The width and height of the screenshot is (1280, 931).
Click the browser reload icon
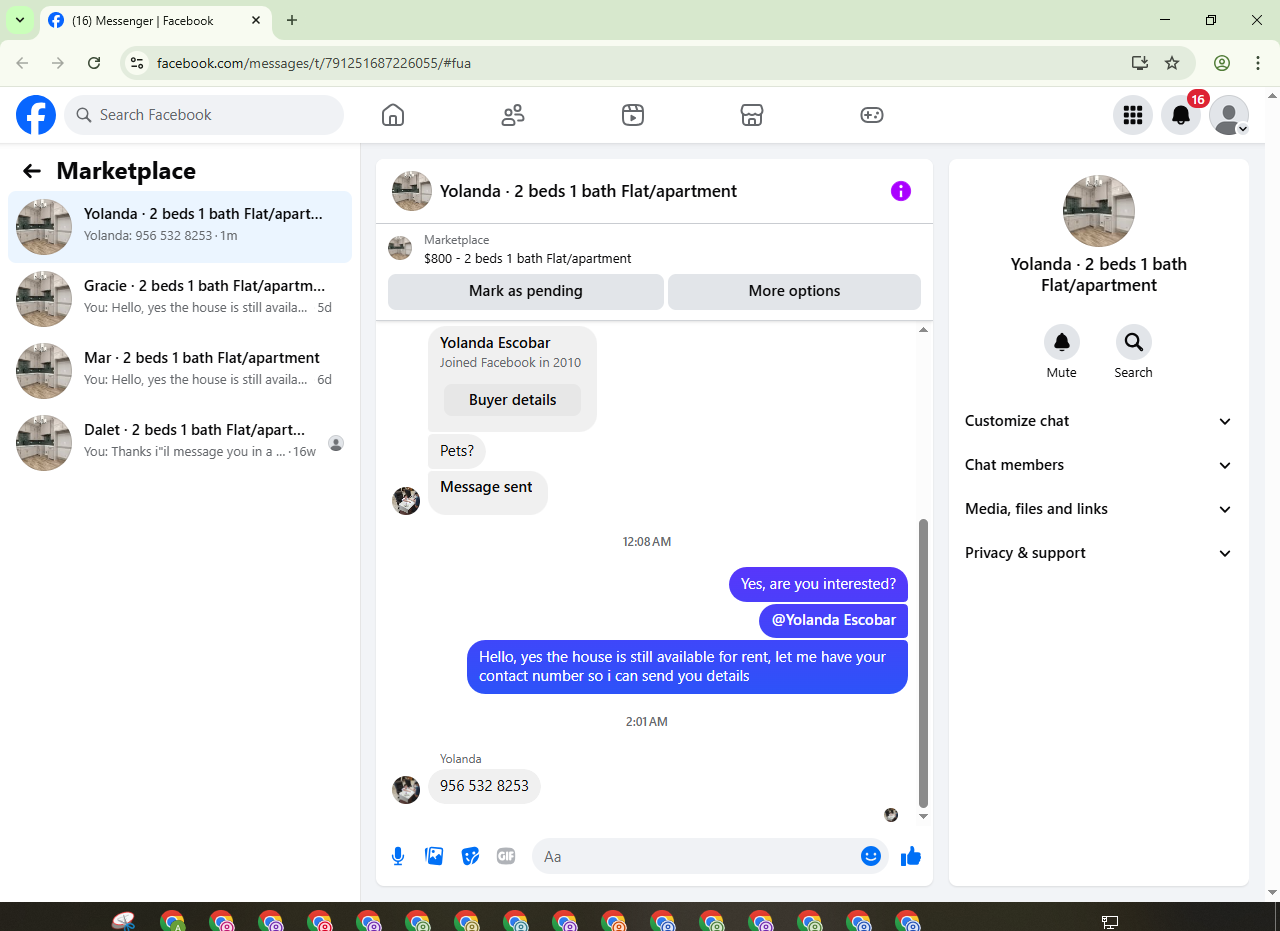[94, 63]
